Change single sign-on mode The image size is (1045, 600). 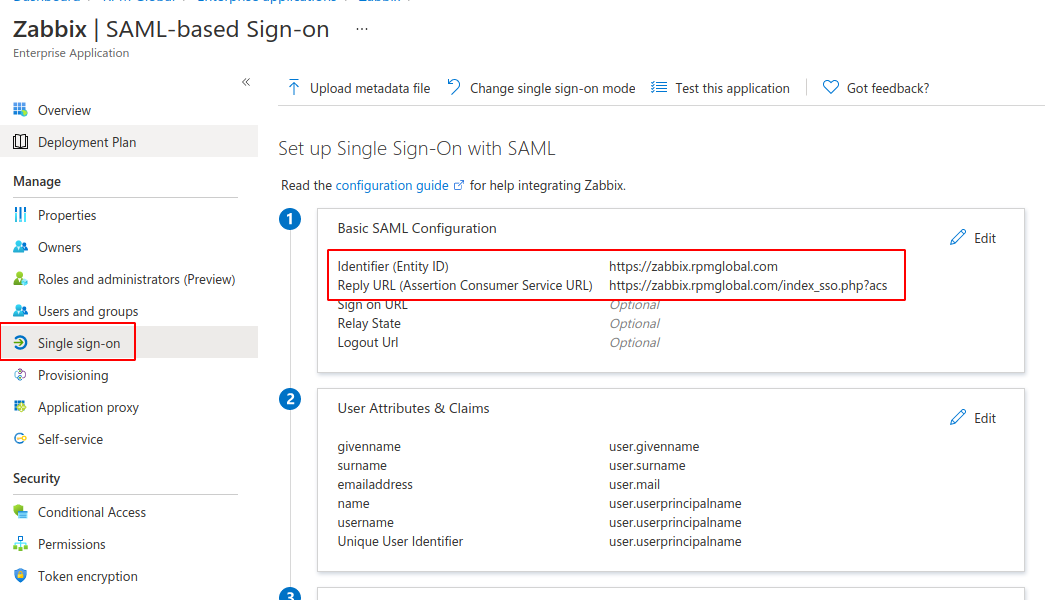coord(541,88)
